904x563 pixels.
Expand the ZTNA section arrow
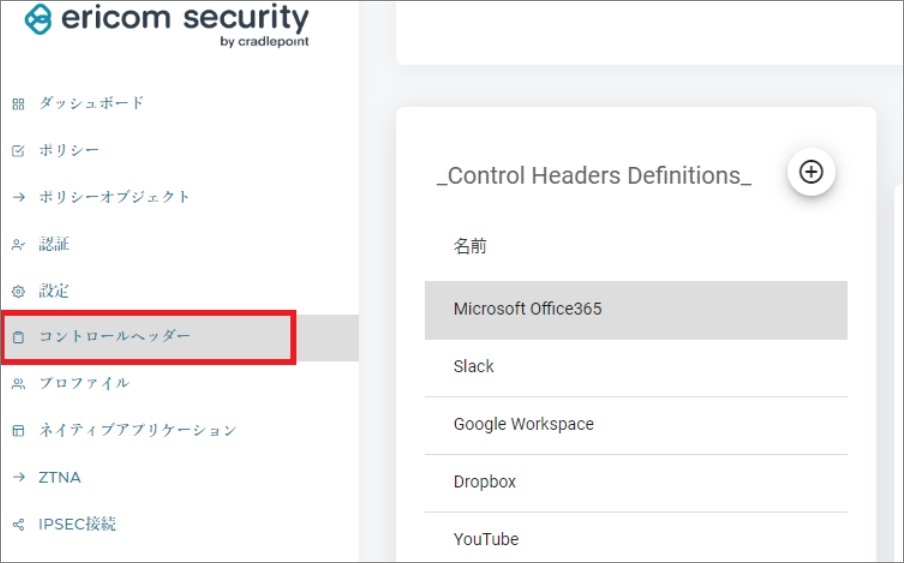[18, 478]
